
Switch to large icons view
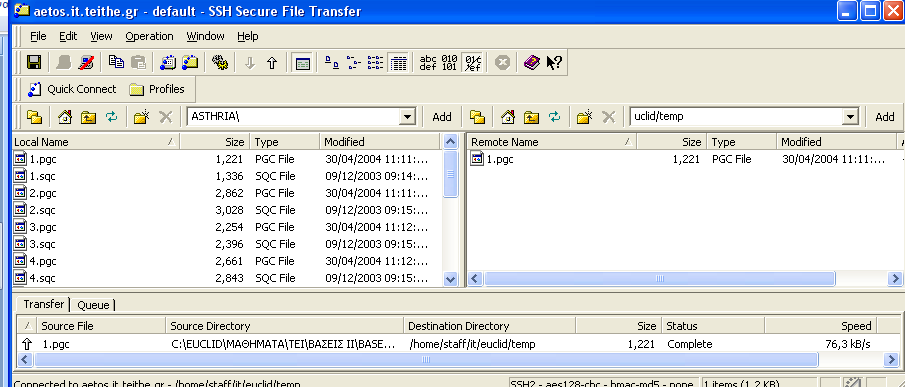pyautogui.click(x=332, y=63)
